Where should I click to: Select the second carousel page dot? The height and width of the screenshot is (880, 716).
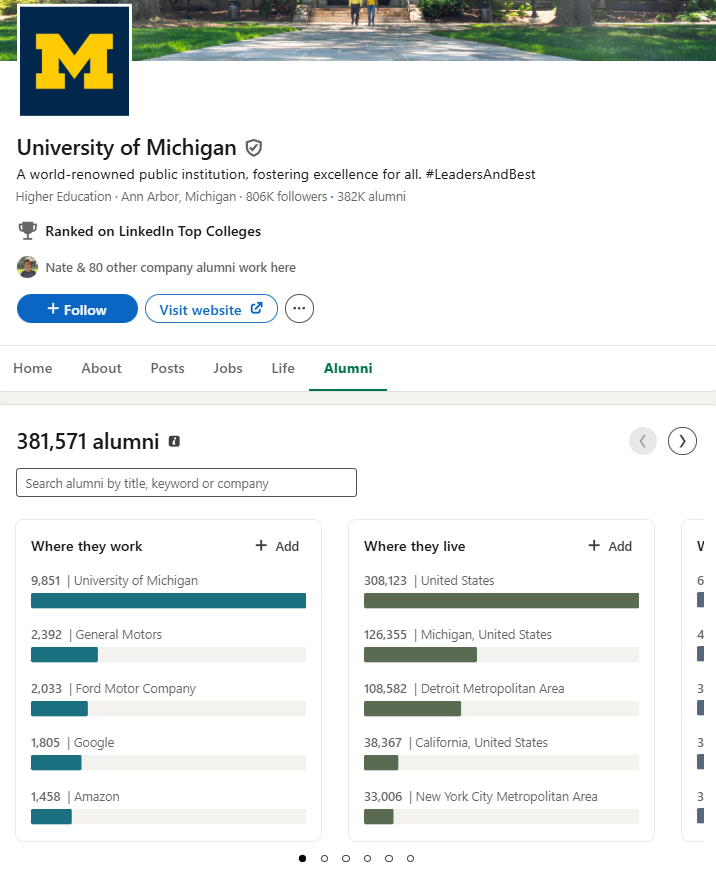pos(324,858)
